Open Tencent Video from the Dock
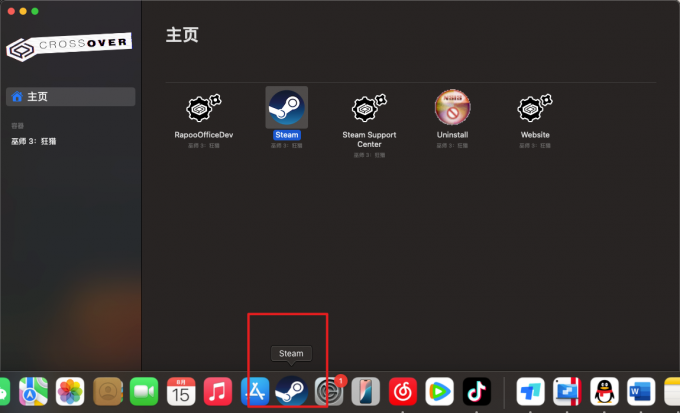Viewport: 680px width, 413px height. point(440,392)
